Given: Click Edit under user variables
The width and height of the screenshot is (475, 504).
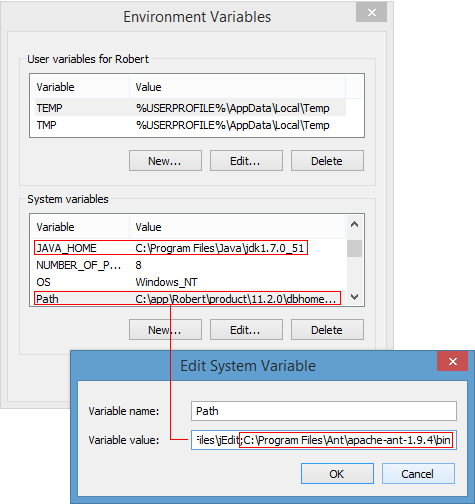Looking at the screenshot, I should 246,161.
